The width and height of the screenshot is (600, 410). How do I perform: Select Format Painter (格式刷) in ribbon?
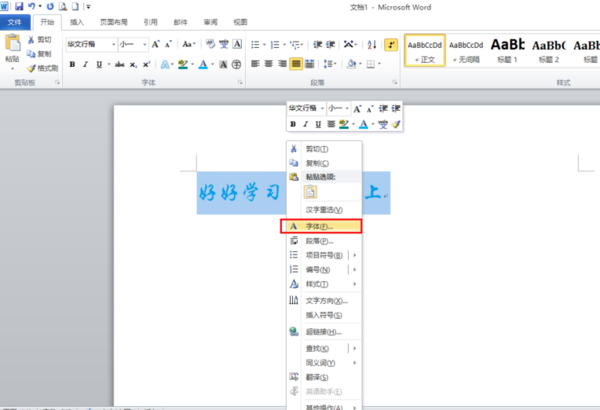click(x=42, y=68)
